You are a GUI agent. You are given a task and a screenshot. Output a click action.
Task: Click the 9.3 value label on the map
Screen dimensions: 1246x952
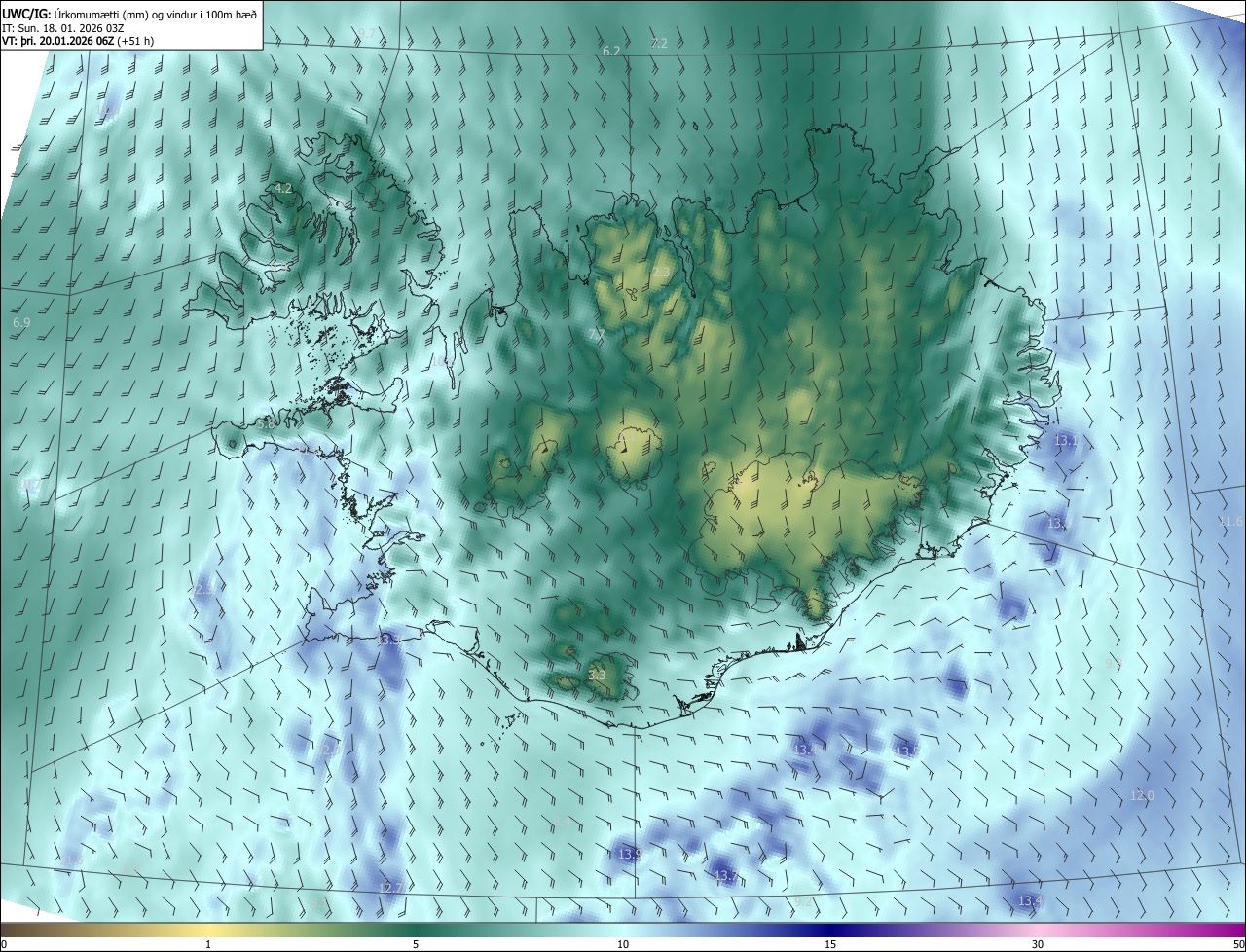1114,662
